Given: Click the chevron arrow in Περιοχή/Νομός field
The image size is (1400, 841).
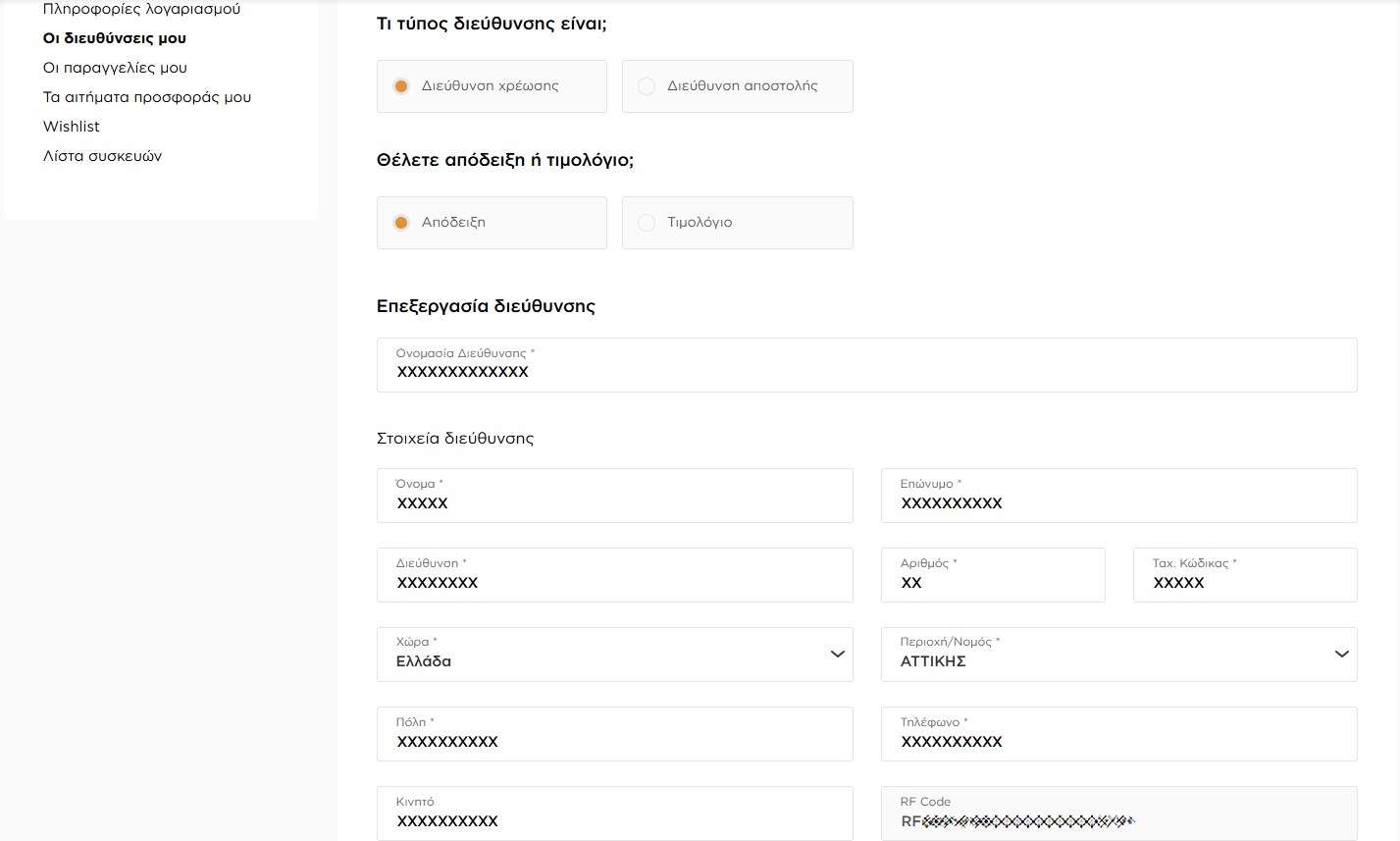Looking at the screenshot, I should [1341, 655].
